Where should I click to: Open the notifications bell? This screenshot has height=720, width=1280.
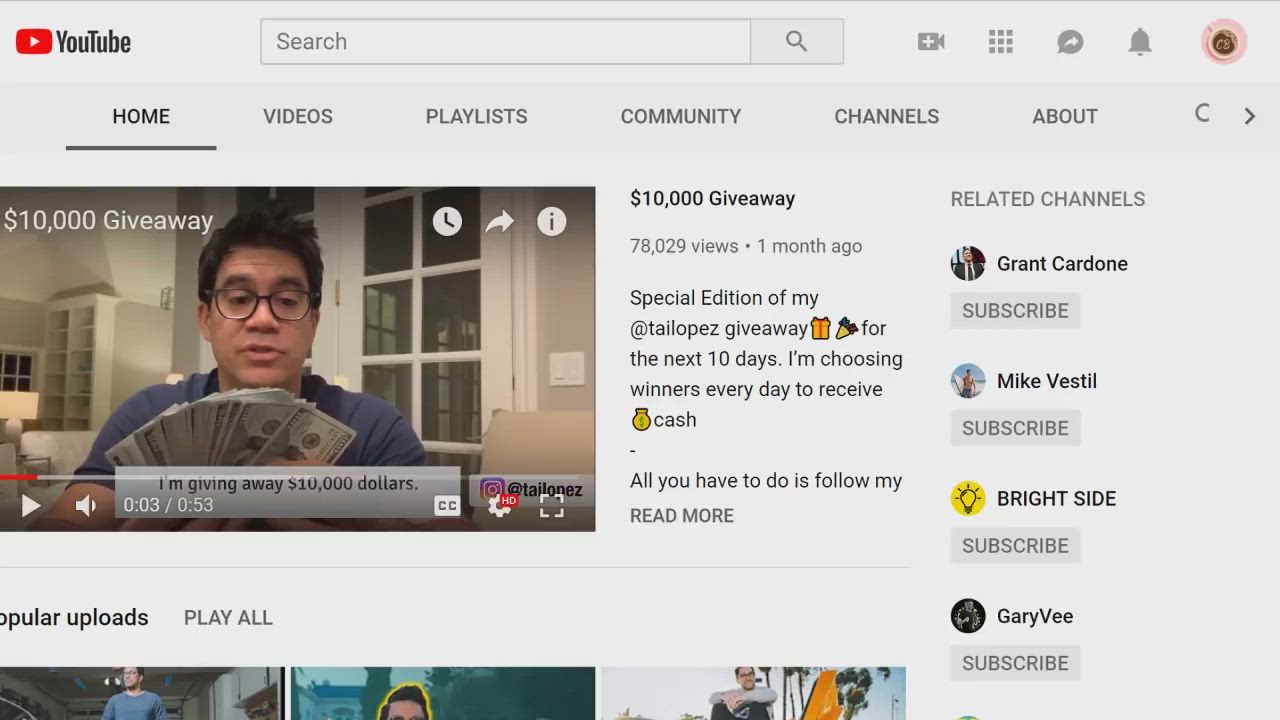[x=1140, y=41]
